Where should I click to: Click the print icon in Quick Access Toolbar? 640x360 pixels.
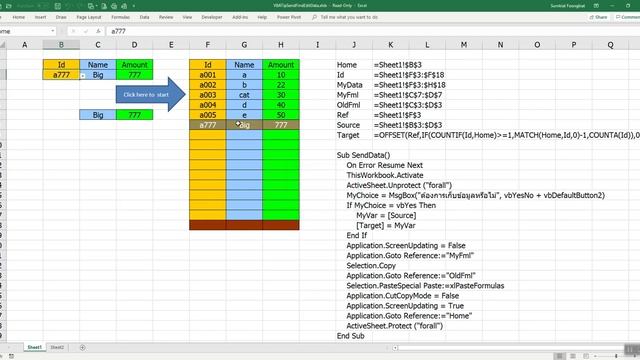(114, 6)
